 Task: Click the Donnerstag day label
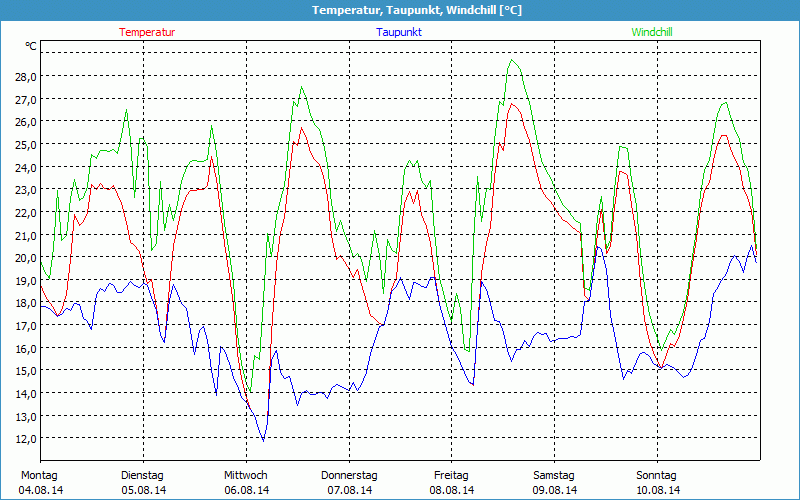tap(349, 476)
